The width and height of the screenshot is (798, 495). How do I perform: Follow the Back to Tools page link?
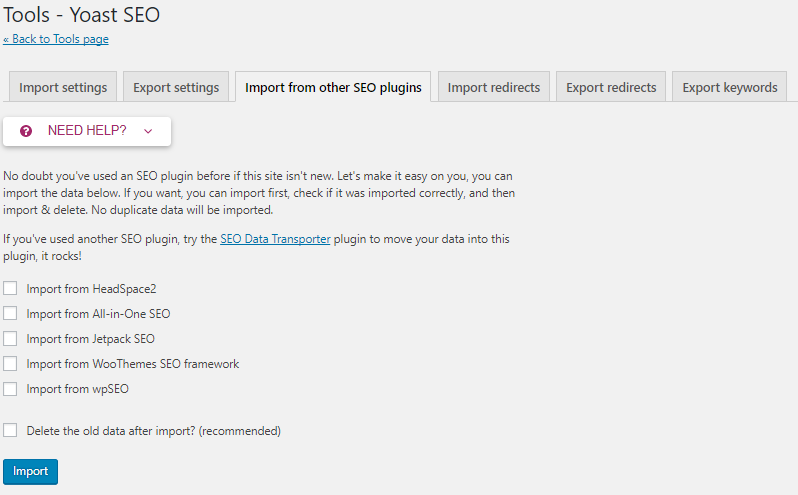coord(55,39)
